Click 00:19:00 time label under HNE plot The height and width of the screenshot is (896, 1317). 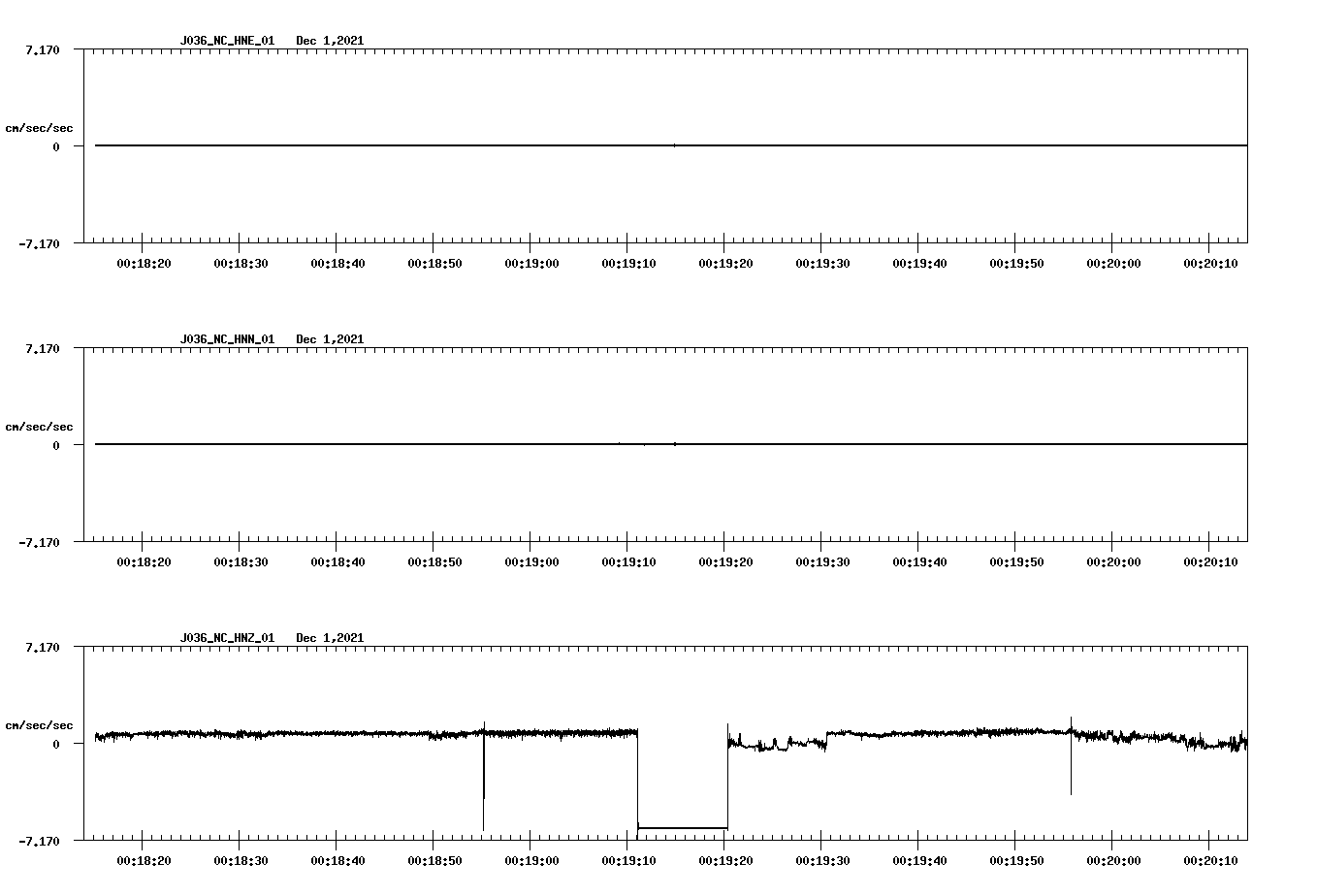[531, 264]
